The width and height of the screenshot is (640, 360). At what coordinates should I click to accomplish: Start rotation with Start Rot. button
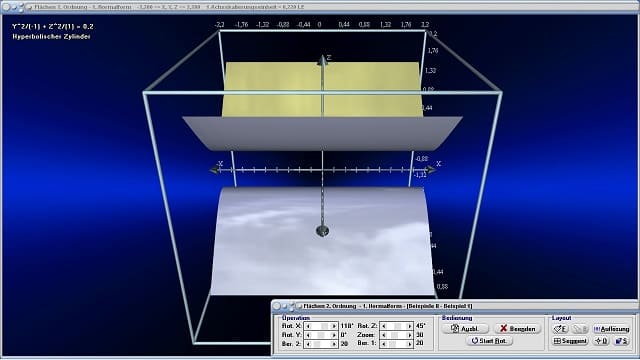[x=489, y=341]
